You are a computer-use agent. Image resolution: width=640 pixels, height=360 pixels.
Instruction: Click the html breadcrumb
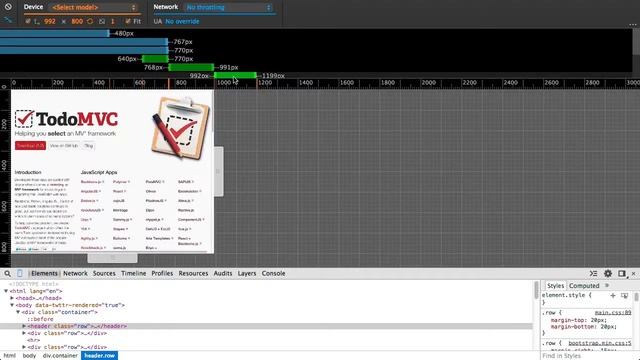[9, 356]
